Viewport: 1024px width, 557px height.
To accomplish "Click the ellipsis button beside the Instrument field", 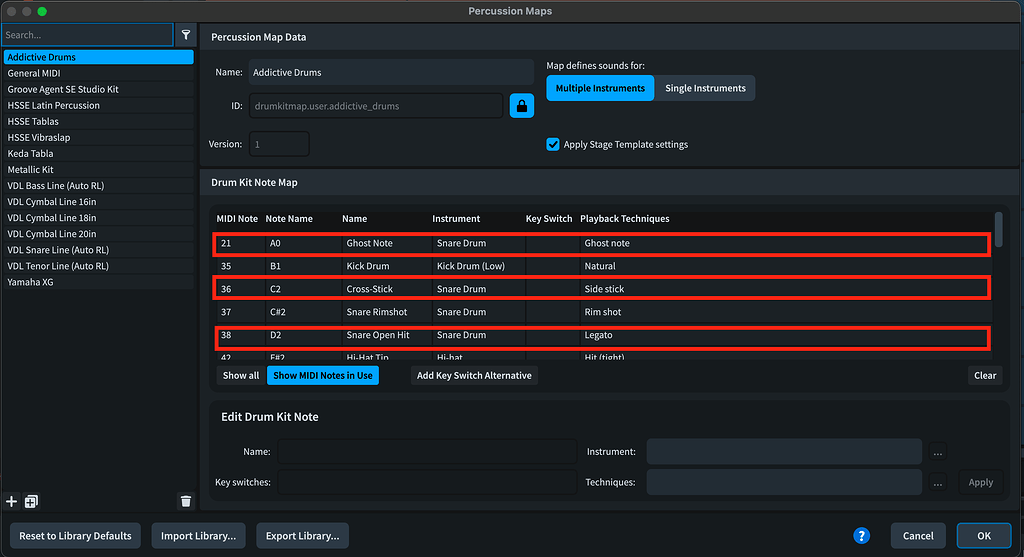I will point(937,452).
